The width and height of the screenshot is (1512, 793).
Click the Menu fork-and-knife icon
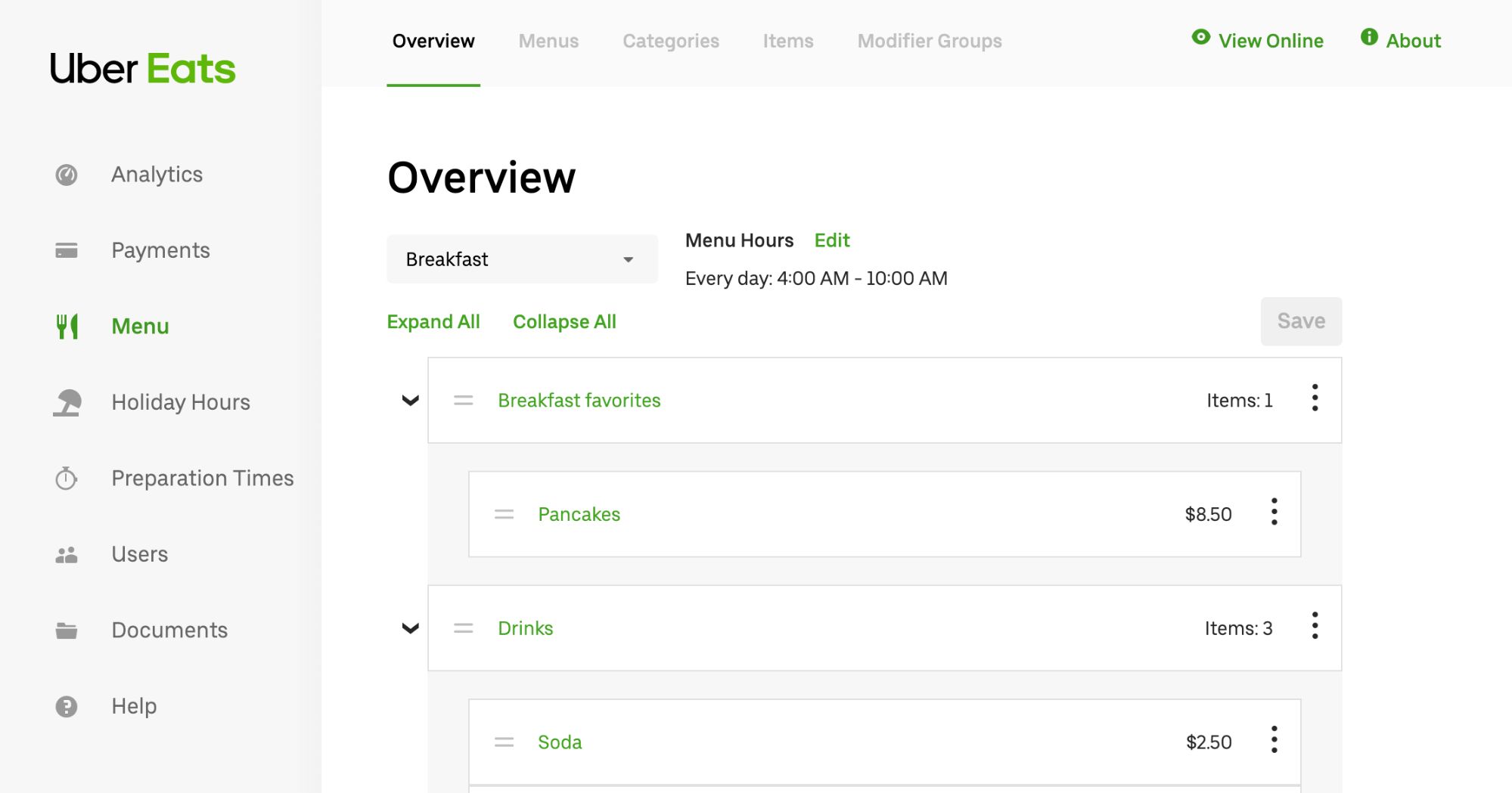[67, 326]
